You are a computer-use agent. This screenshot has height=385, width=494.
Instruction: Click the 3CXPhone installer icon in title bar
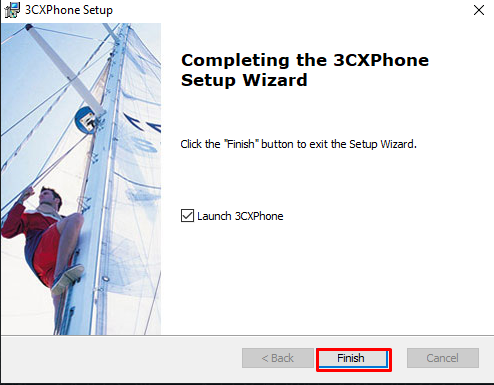pos(12,10)
